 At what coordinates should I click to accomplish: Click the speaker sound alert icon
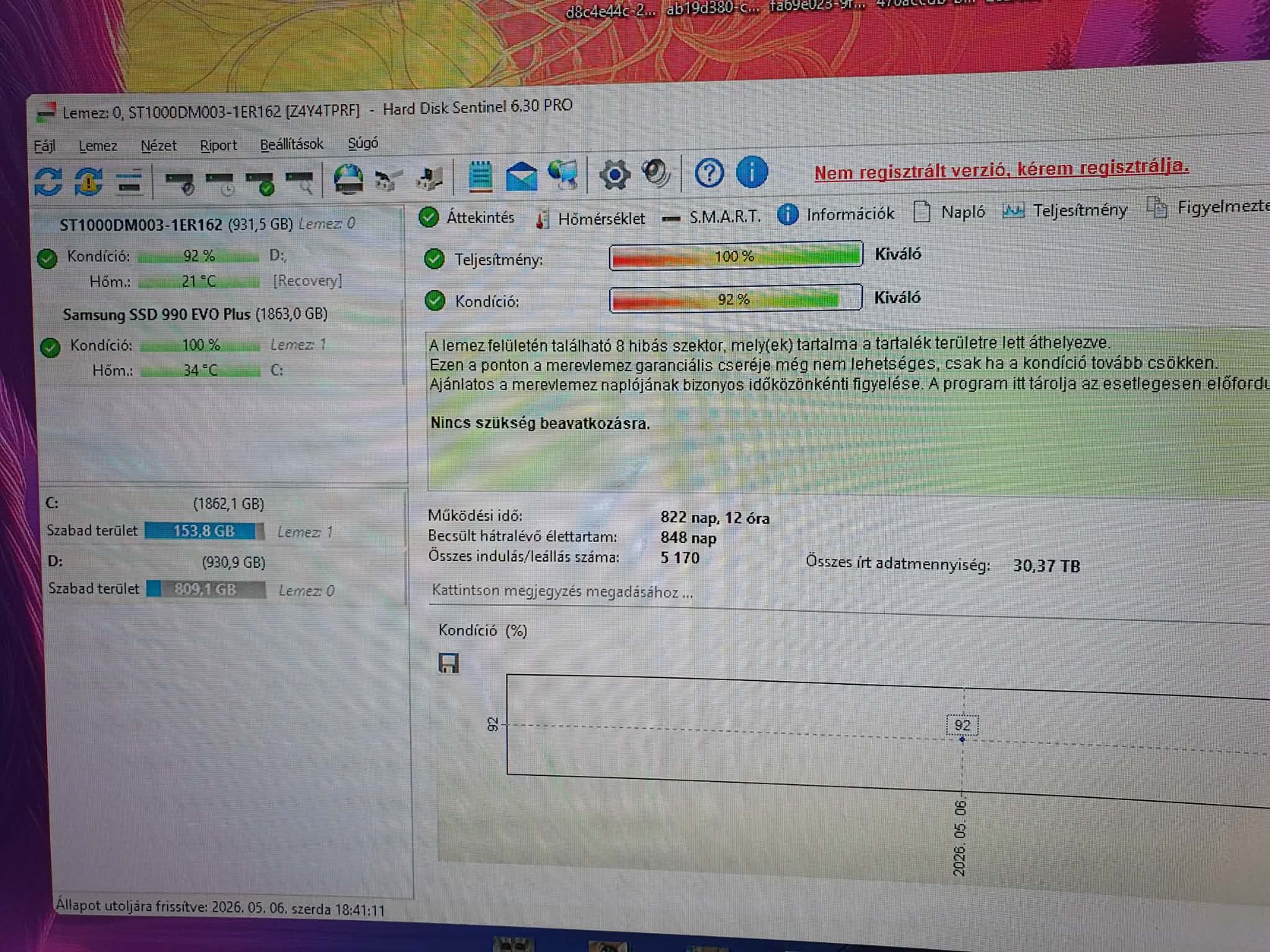[x=656, y=174]
